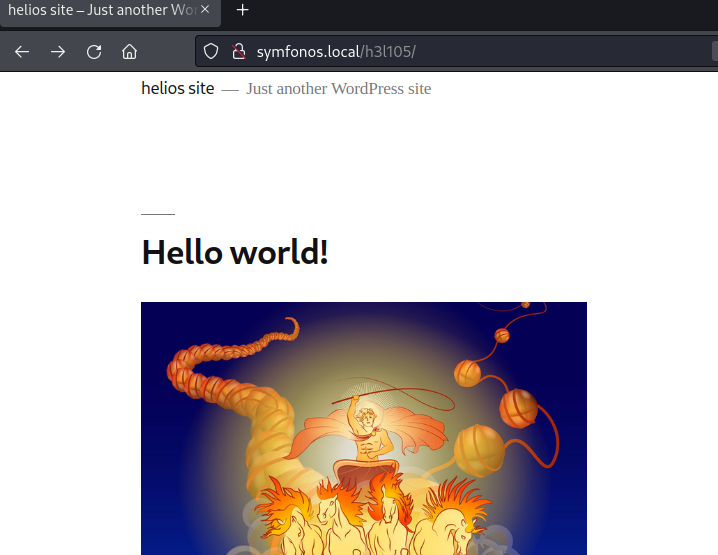718x555 pixels.
Task: Close the helios site tab
Action: 205,11
